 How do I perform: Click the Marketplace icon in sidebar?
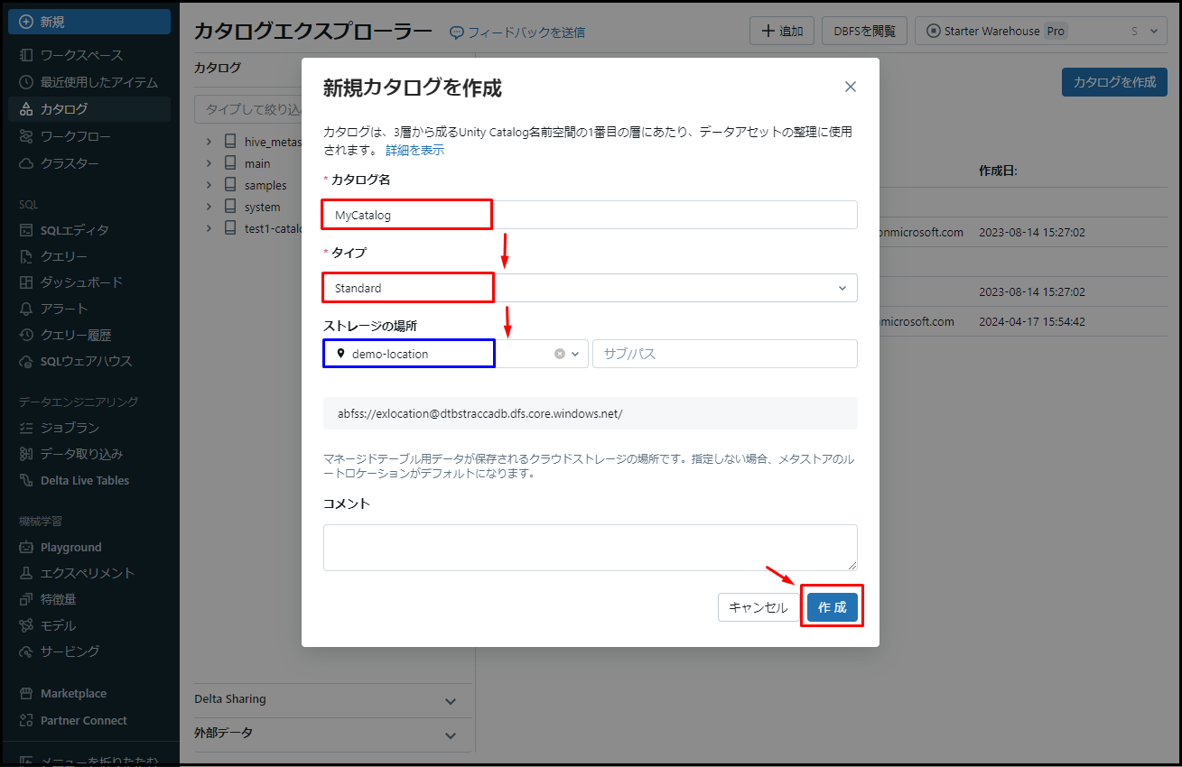(26, 694)
